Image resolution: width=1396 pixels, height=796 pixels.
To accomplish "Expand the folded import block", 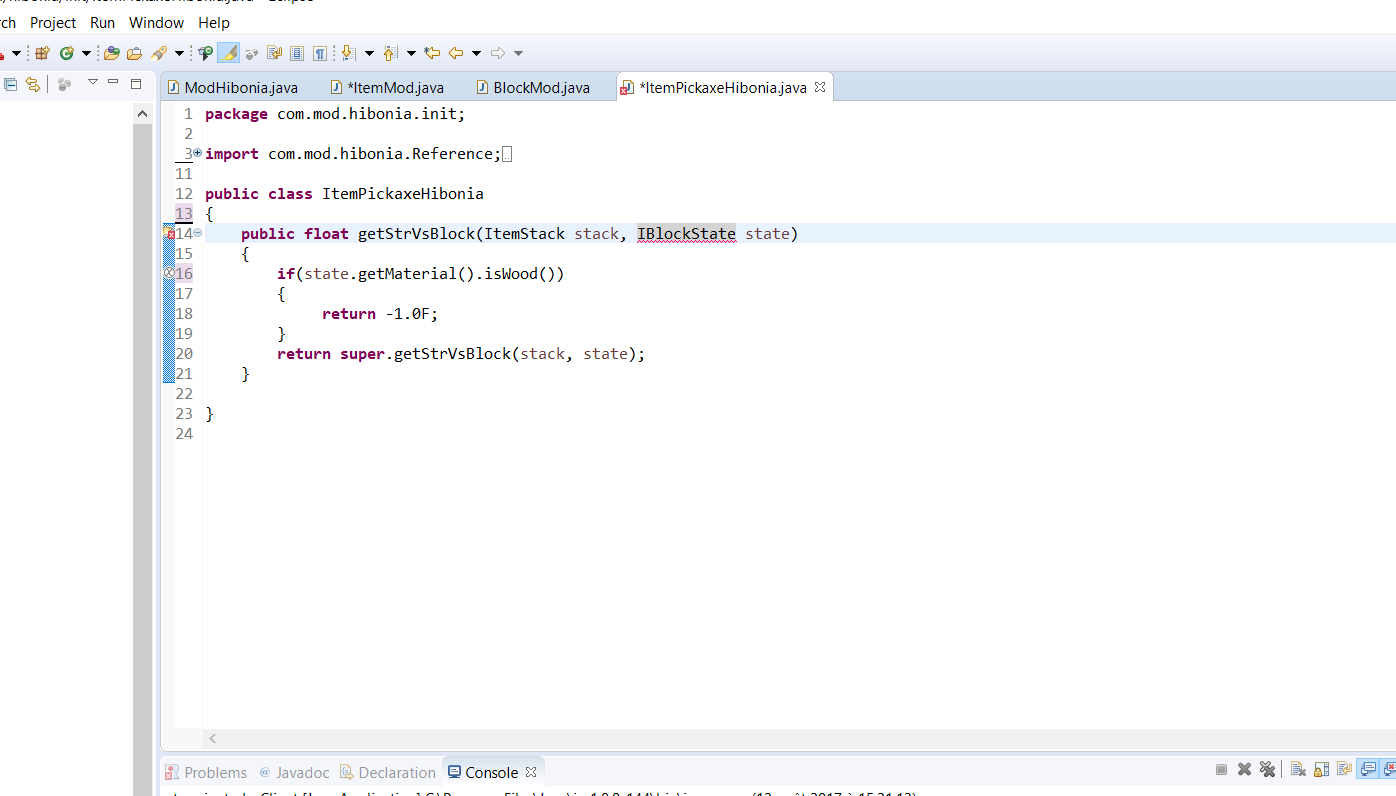I will (x=197, y=153).
